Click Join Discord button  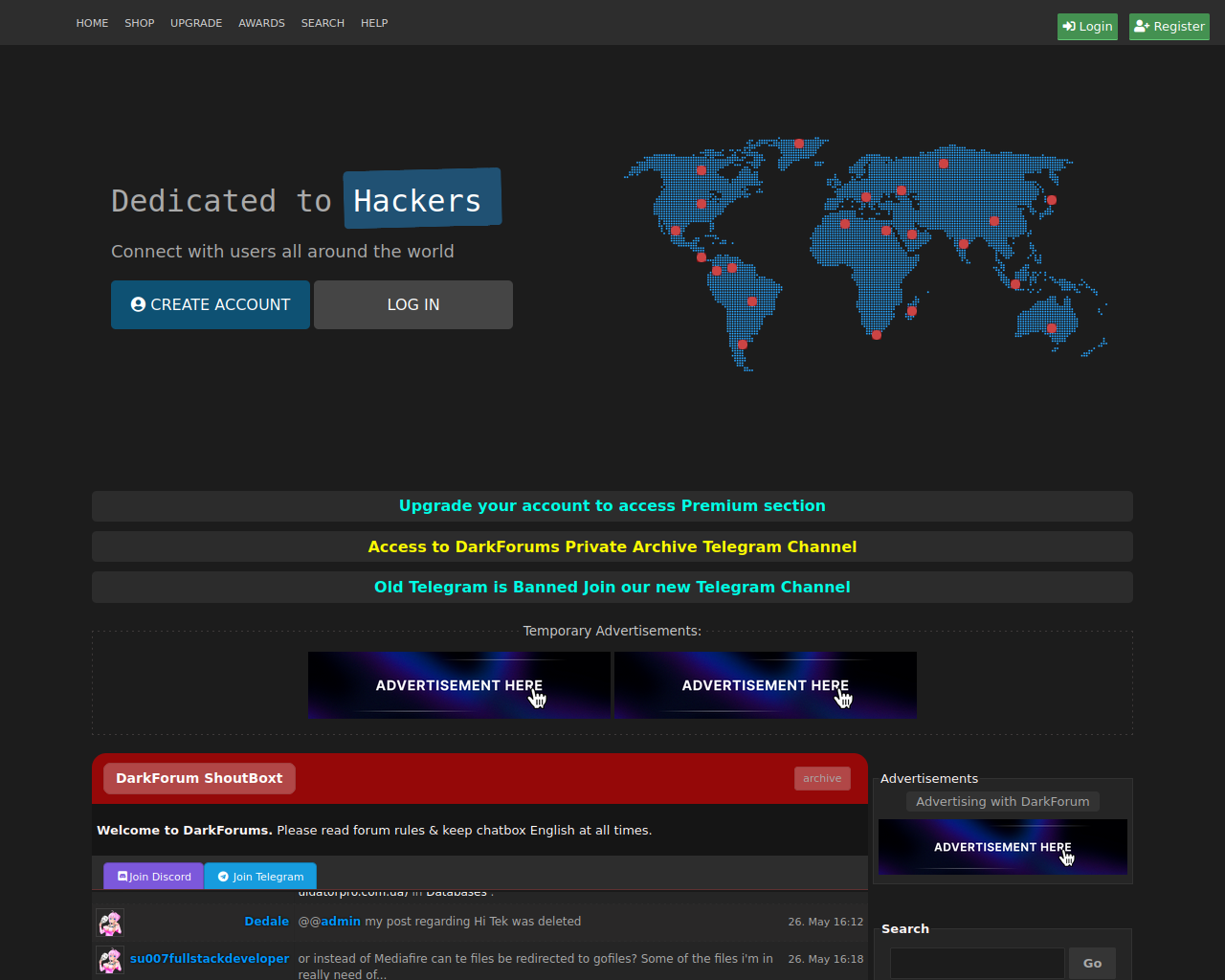click(154, 876)
